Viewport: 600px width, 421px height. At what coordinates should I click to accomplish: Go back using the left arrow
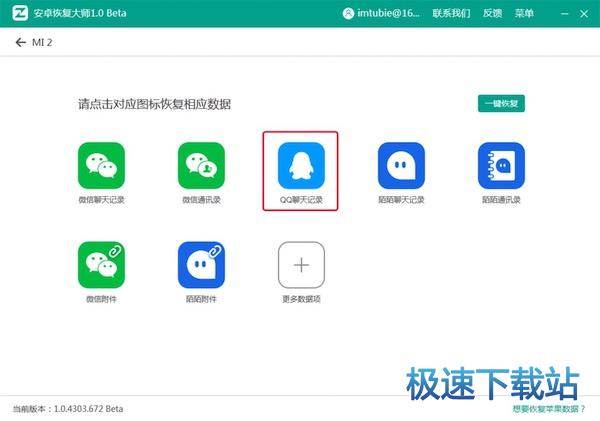pos(20,42)
